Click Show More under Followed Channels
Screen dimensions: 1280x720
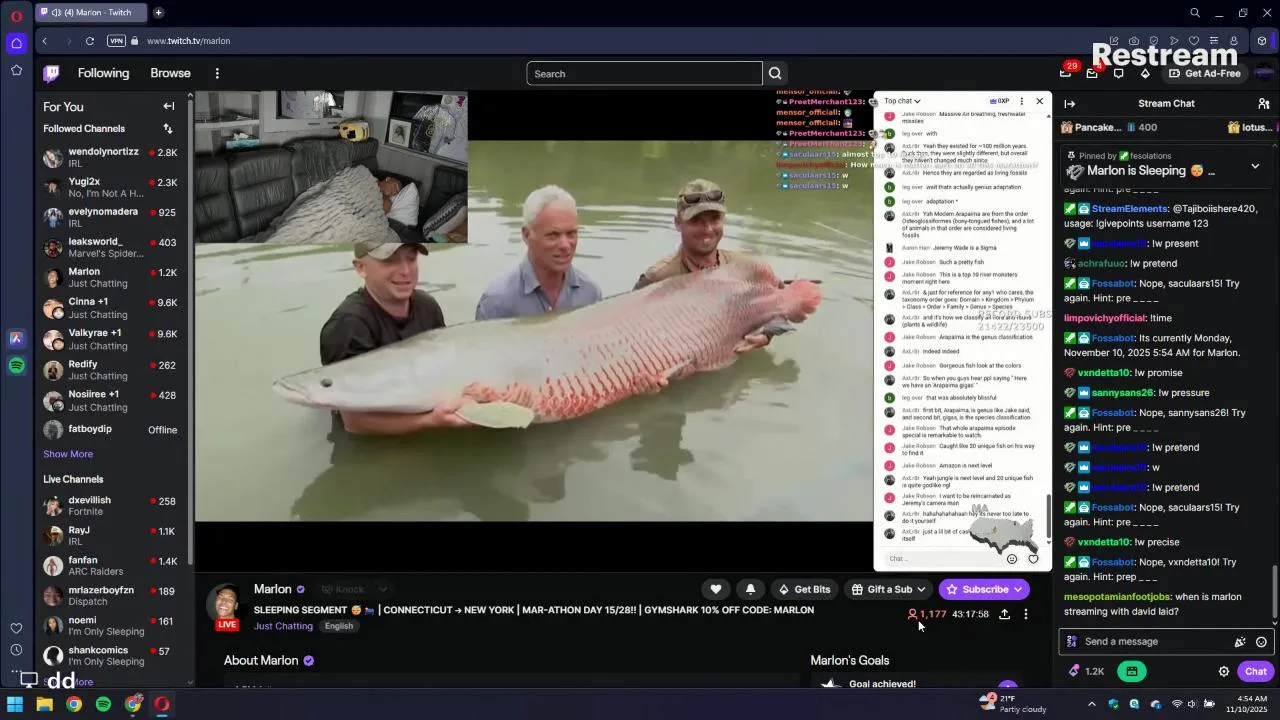(68, 454)
